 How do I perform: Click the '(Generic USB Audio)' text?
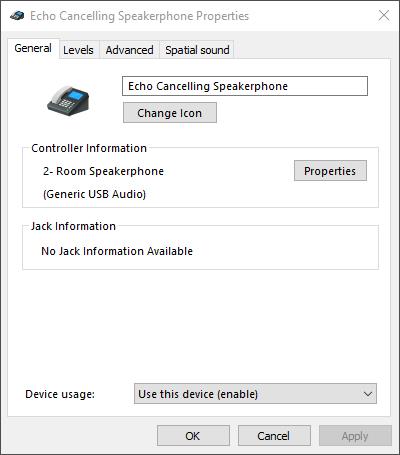coord(94,194)
